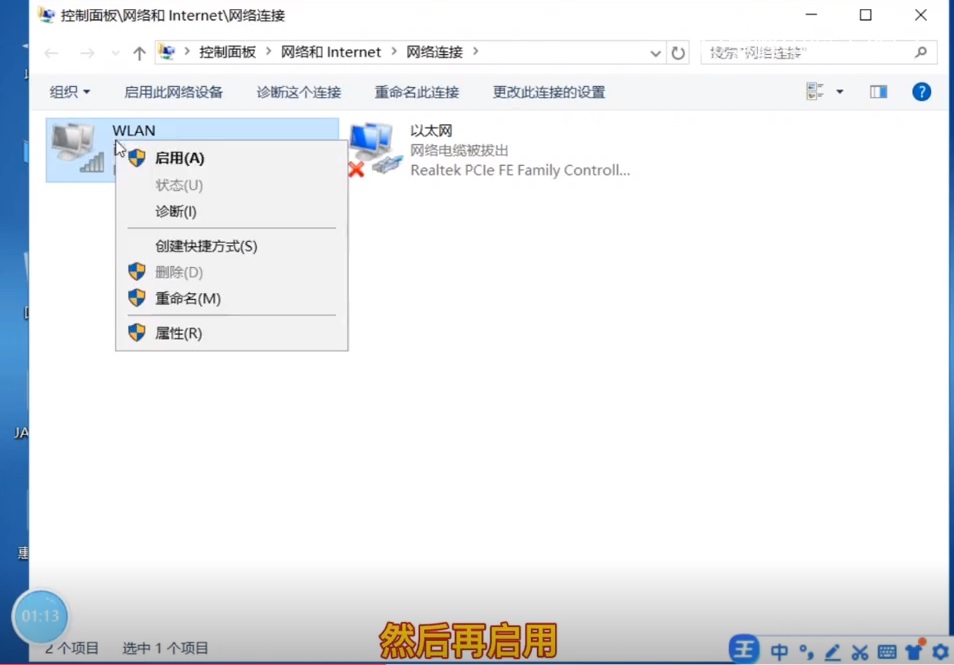Viewport: 954px width, 665px height.
Task: Toggle Chinese/English mode on the input toolbar
Action: pyautogui.click(x=781, y=651)
